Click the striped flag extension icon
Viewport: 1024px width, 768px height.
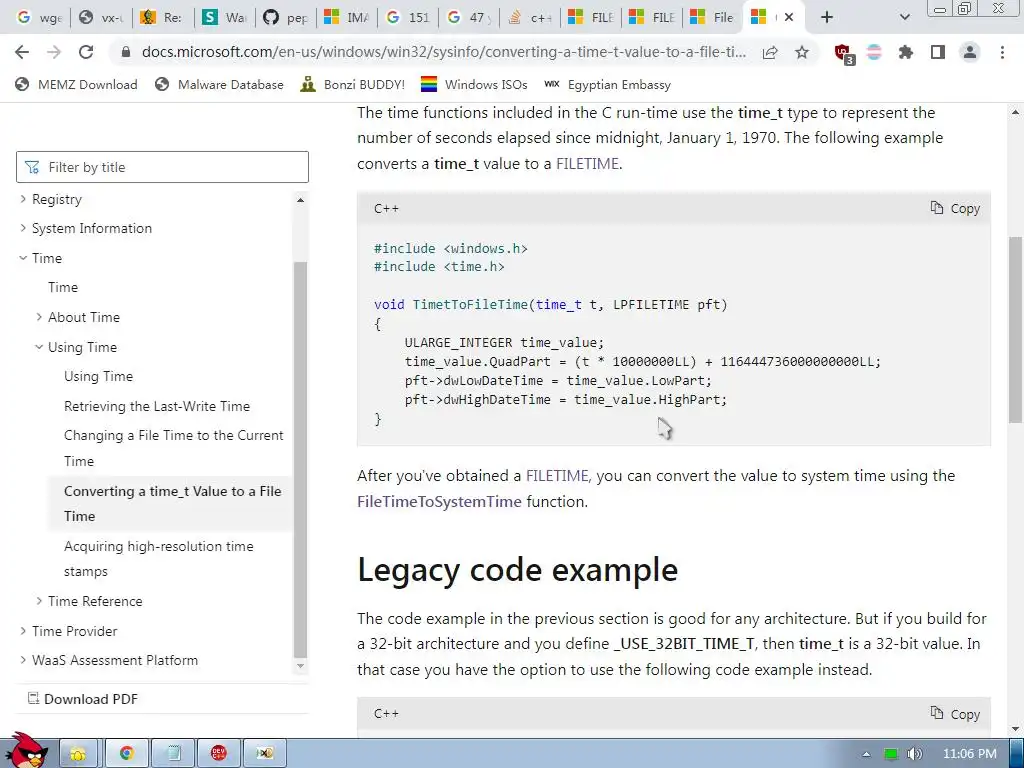coord(874,52)
